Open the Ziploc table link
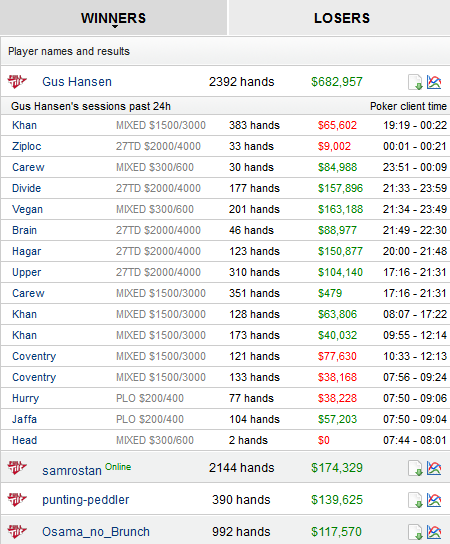 [27, 146]
